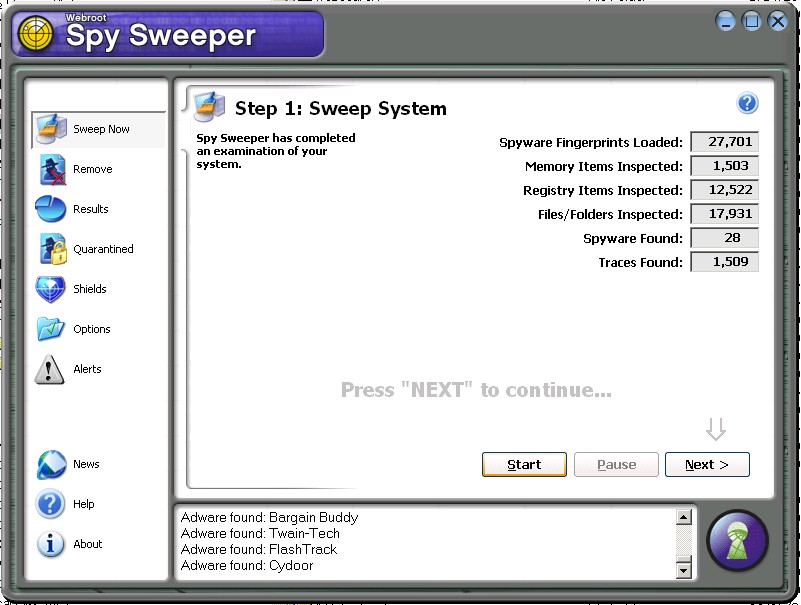Click the Spy Sweeper radar logo

coord(35,34)
